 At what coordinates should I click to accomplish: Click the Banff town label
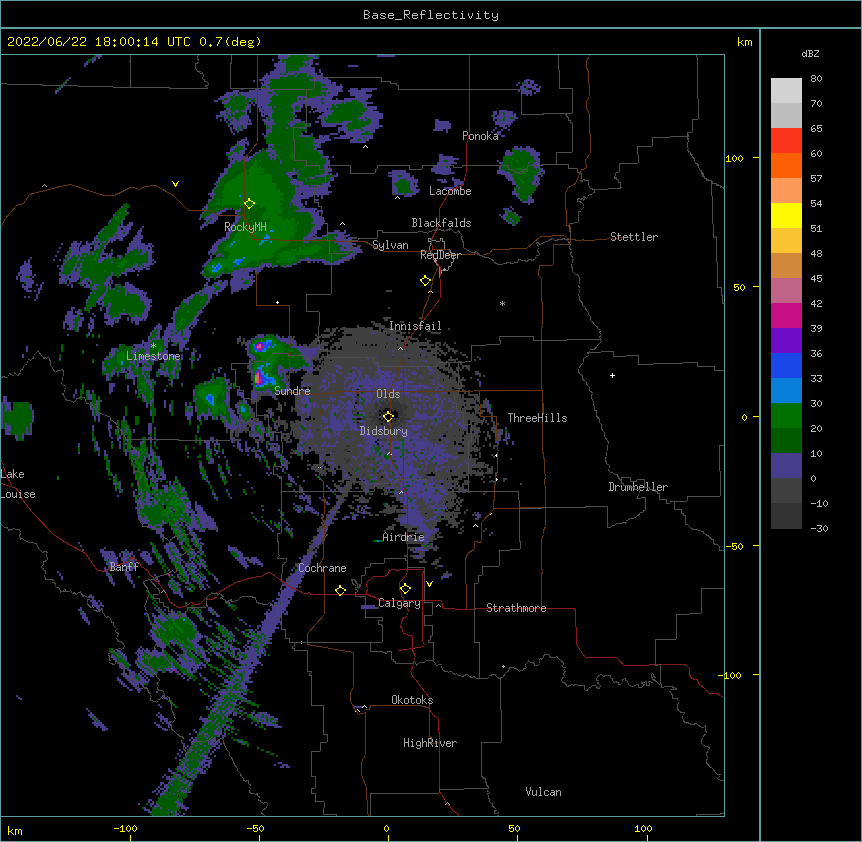124,567
